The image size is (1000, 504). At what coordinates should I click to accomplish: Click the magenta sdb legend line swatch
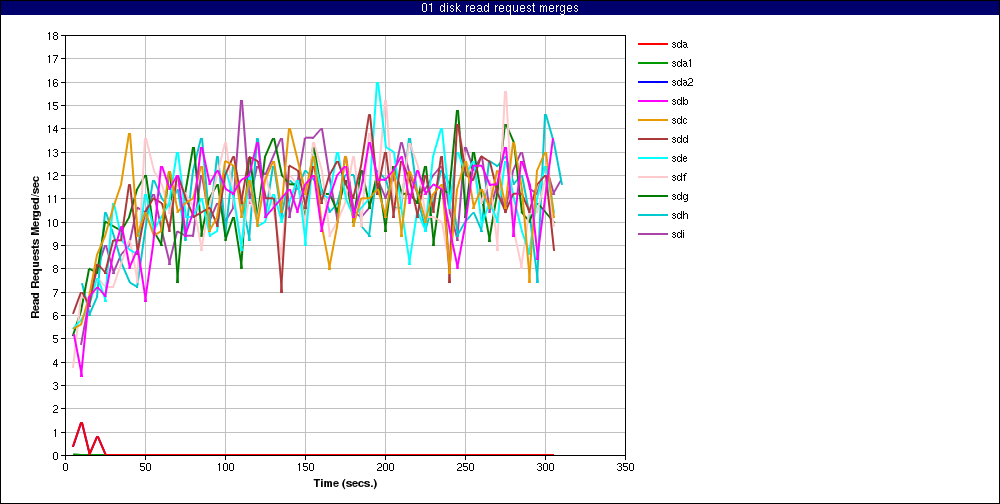pos(652,101)
